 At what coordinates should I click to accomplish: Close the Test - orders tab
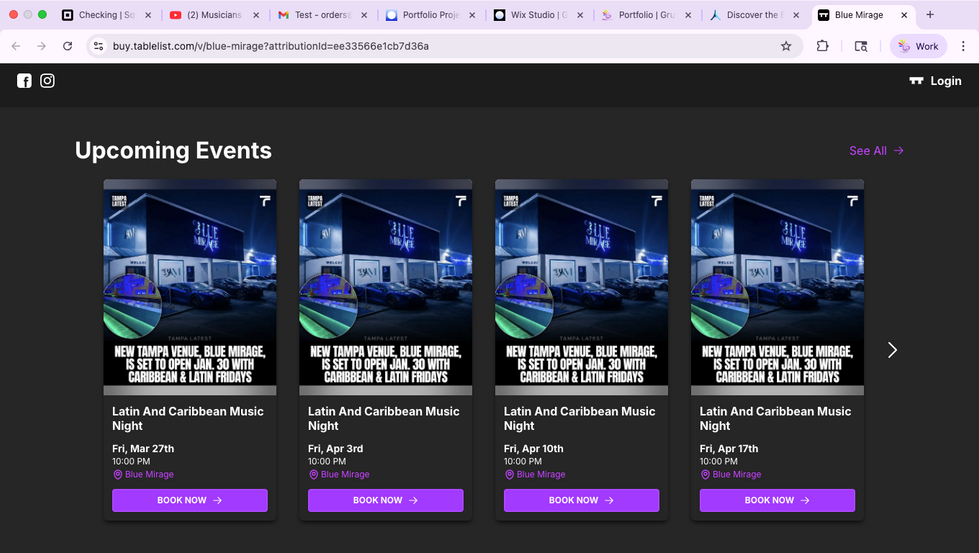364,15
